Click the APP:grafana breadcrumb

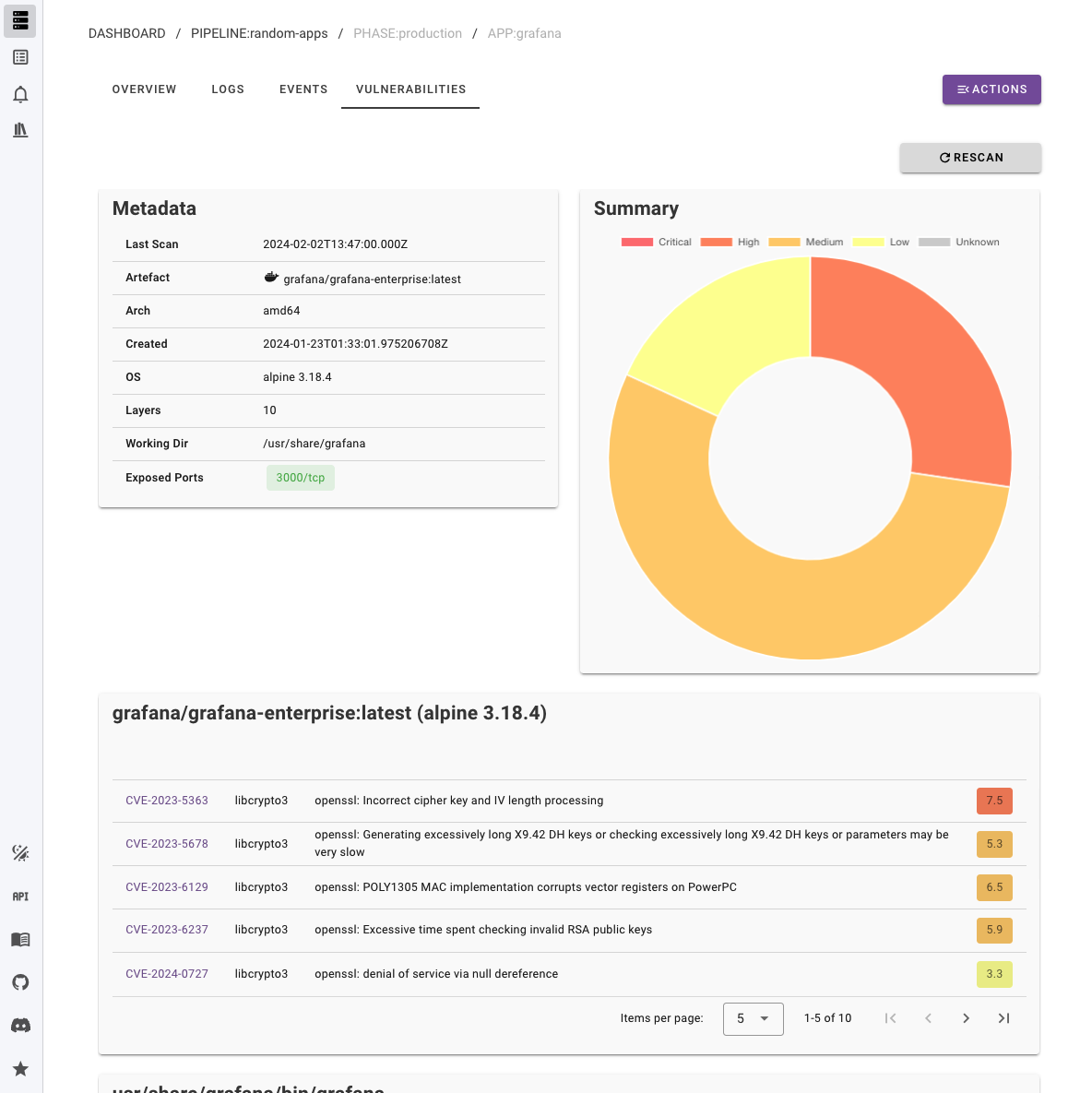pos(524,33)
